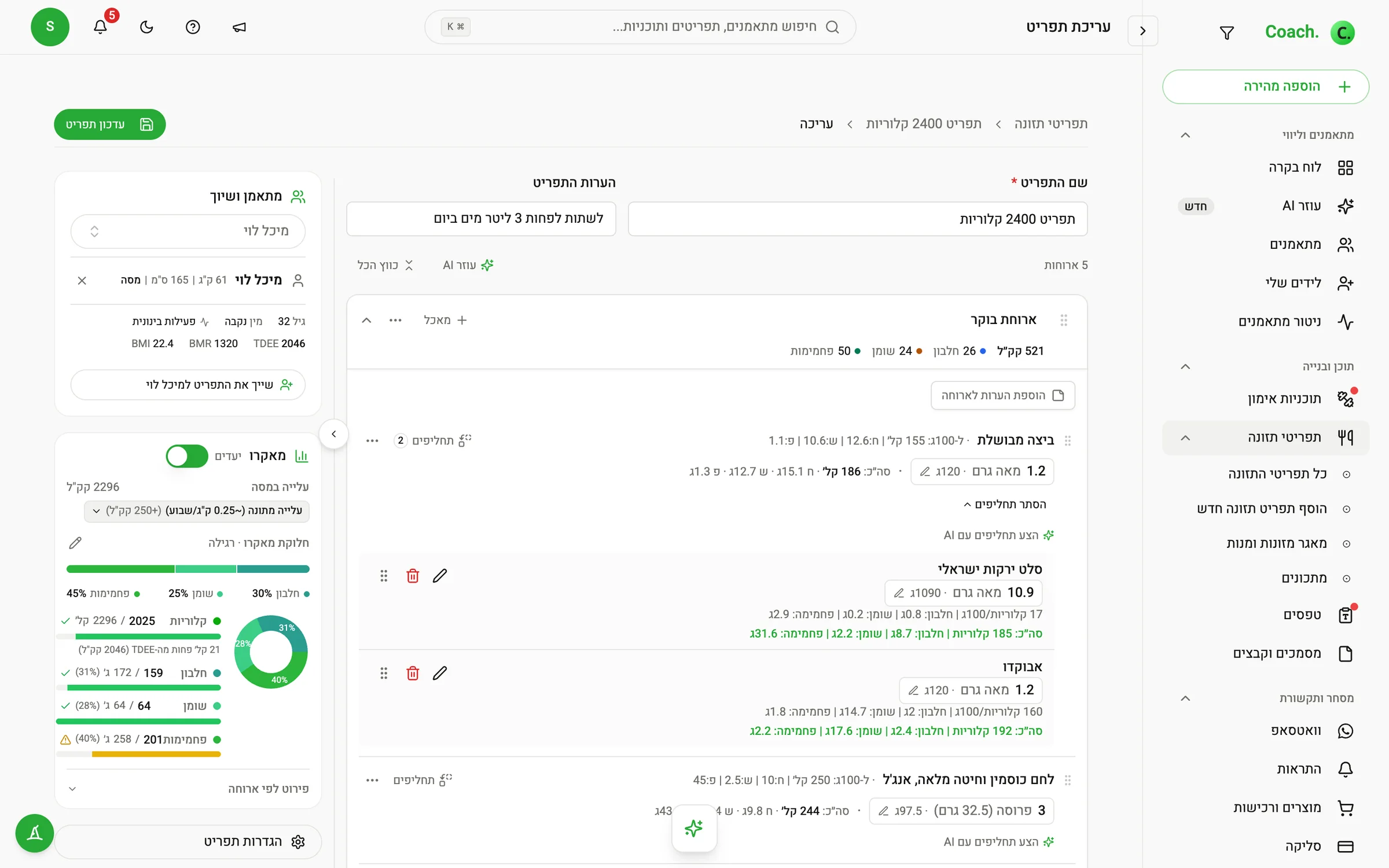This screenshot has height=868, width=1389.
Task: Delete the סלט ירקות ישראלי substitute
Action: 413,576
